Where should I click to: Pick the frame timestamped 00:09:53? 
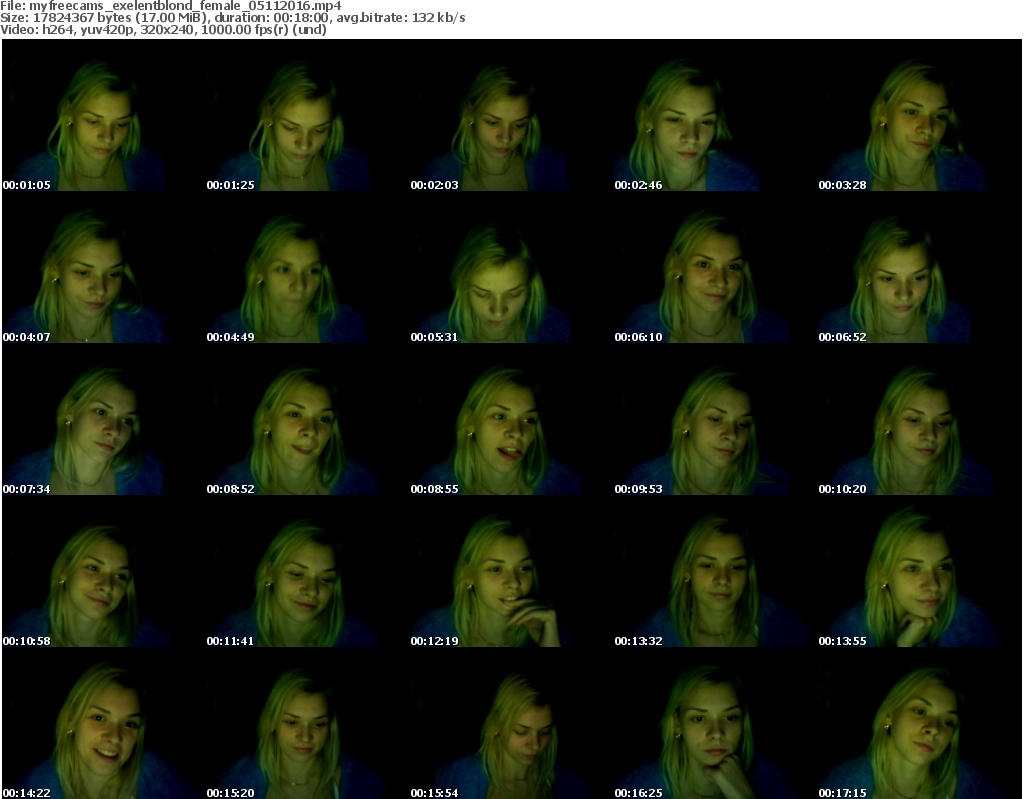(x=715, y=419)
